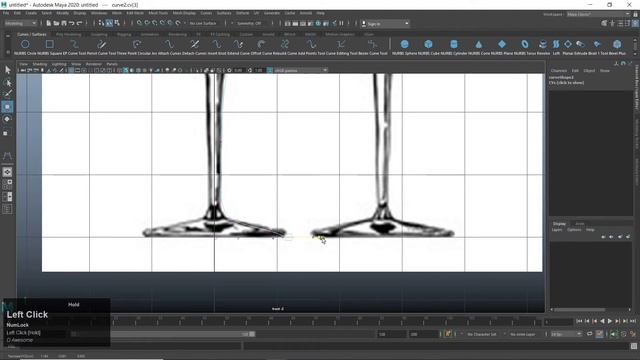Click the Planar surface shelf icon
The image size is (640, 360).
[568, 44]
